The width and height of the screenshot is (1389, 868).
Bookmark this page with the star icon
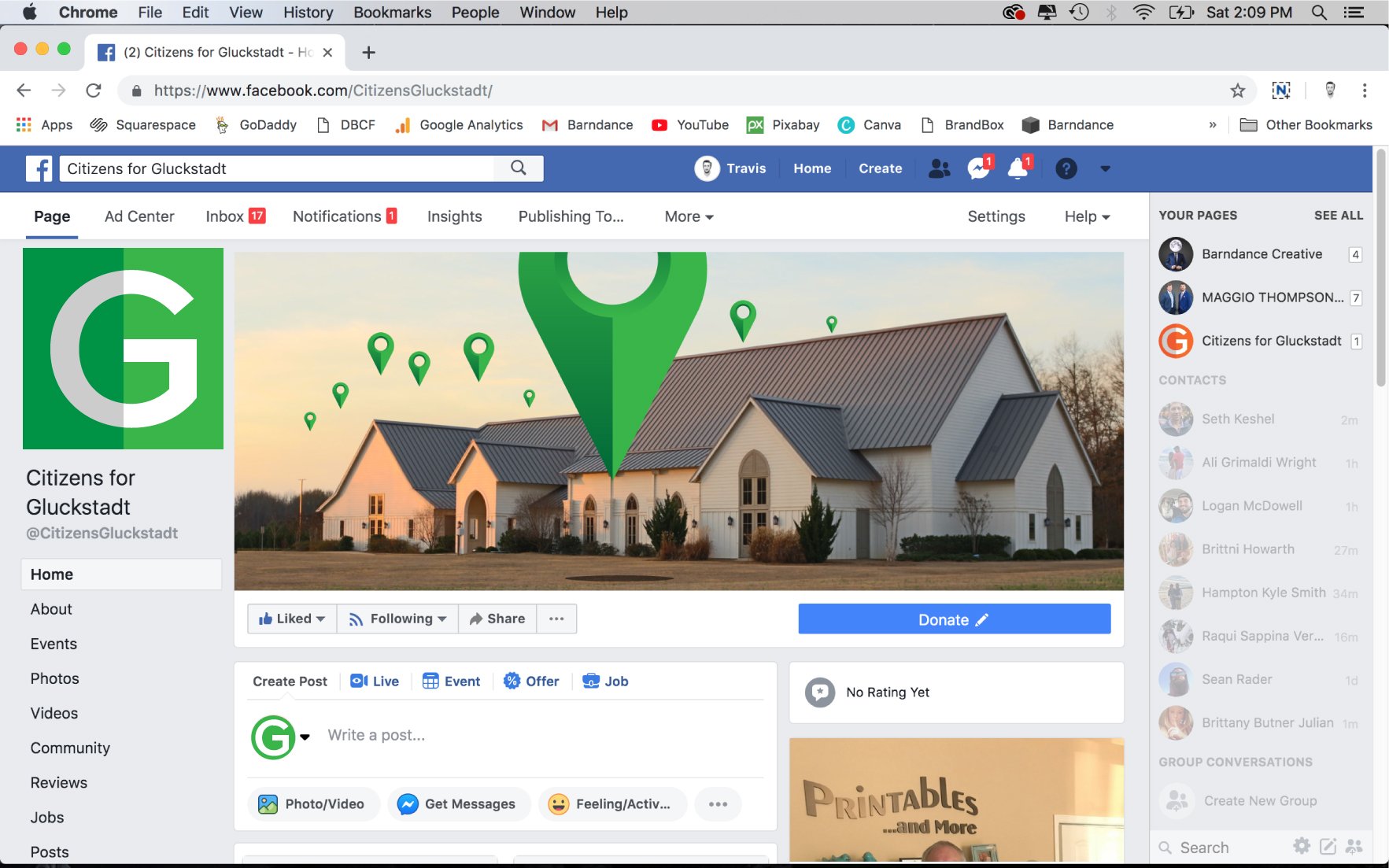(x=1238, y=90)
